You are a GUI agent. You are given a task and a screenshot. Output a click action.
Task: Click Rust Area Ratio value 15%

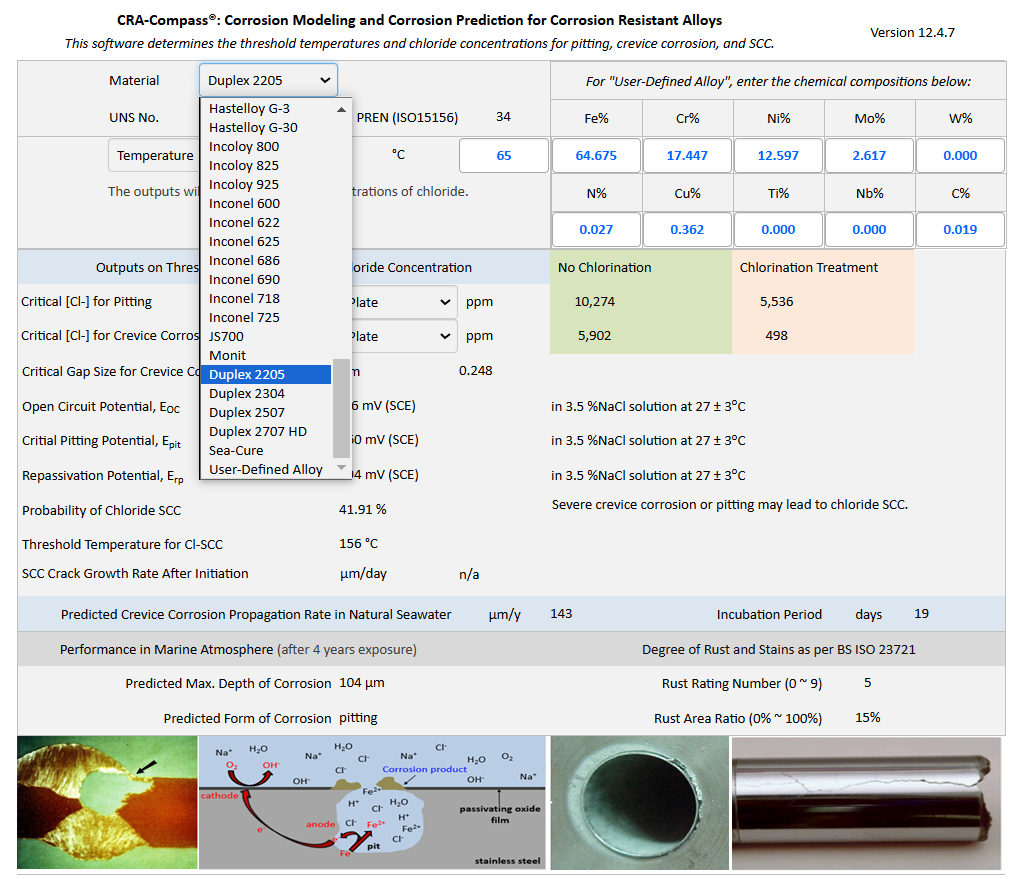click(867, 718)
